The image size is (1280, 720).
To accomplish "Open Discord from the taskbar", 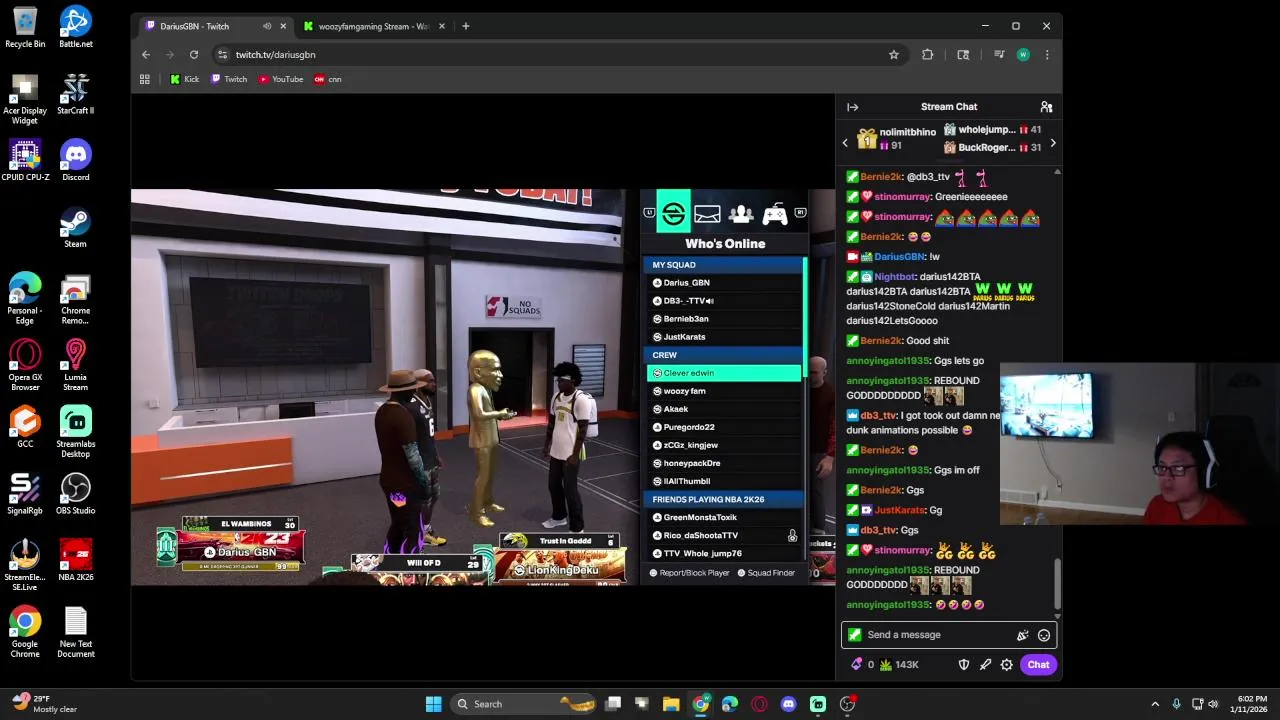I will click(x=788, y=704).
